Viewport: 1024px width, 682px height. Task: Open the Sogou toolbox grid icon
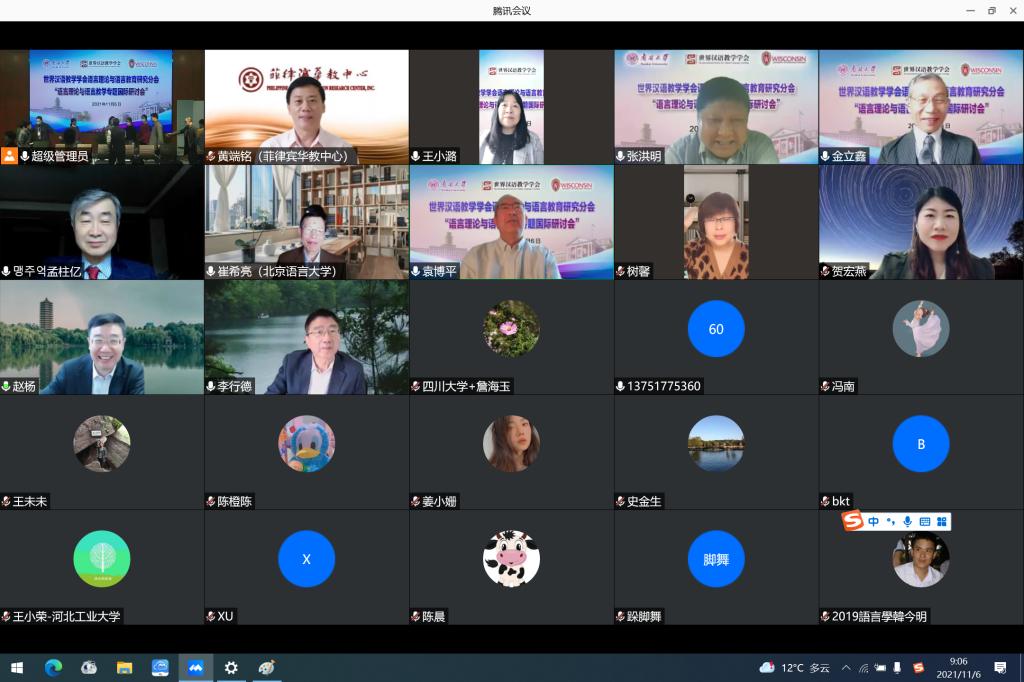(x=941, y=521)
